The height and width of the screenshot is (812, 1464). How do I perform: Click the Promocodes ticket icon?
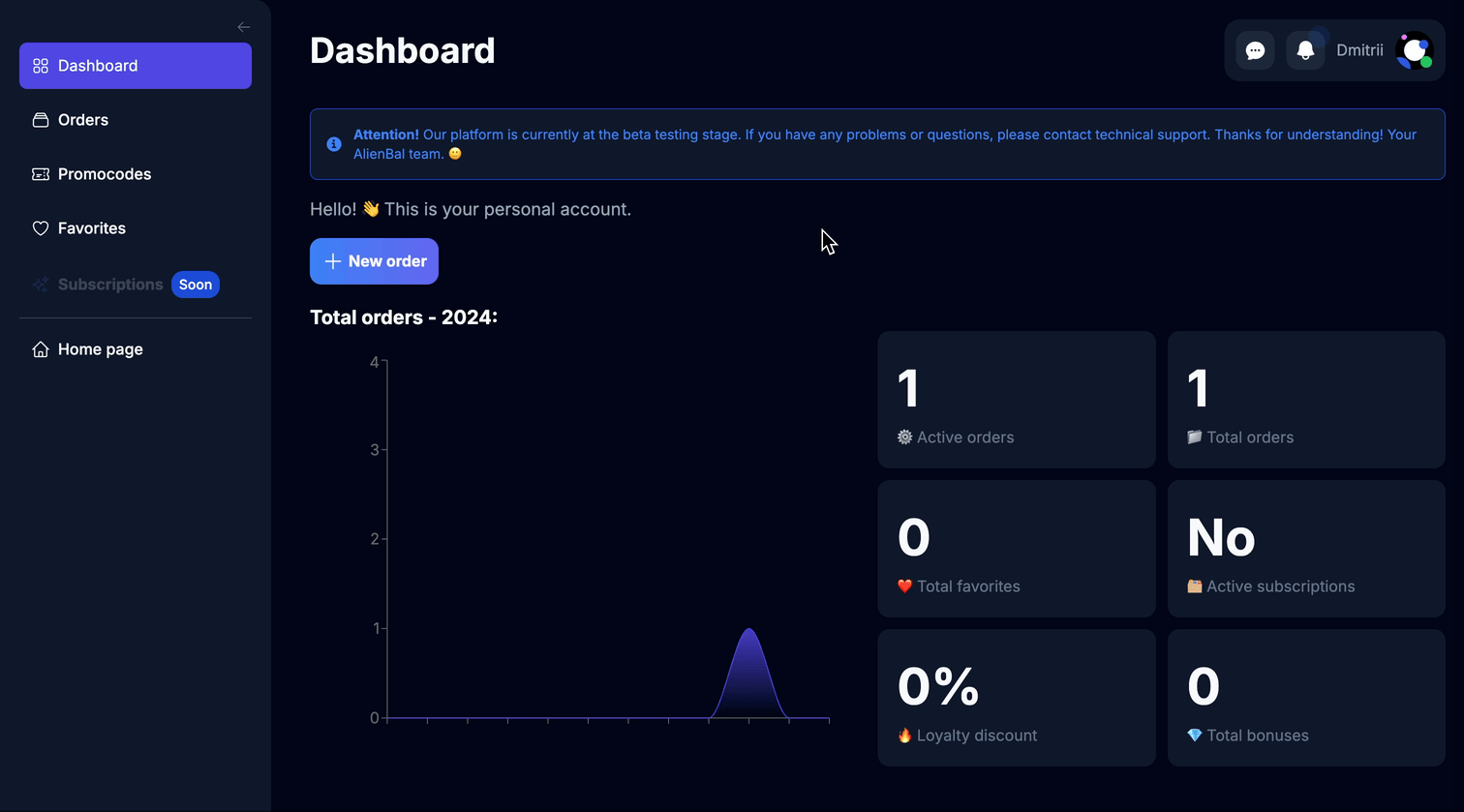point(41,174)
